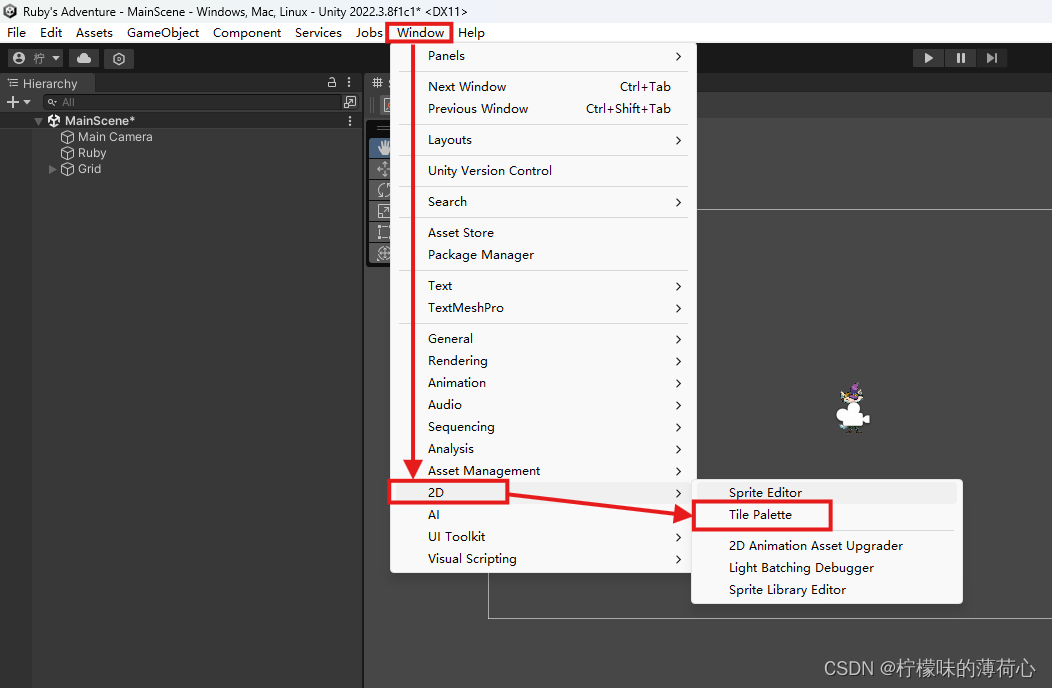This screenshot has width=1052, height=688.
Task: Open the Services menu
Action: click(318, 32)
